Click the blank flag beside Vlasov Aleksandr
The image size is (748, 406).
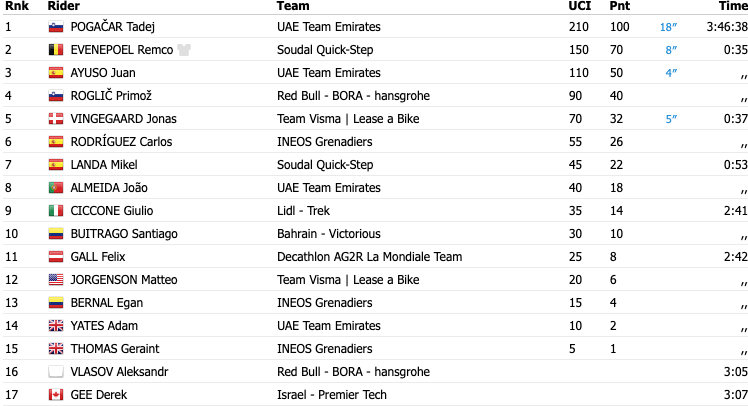point(56,372)
